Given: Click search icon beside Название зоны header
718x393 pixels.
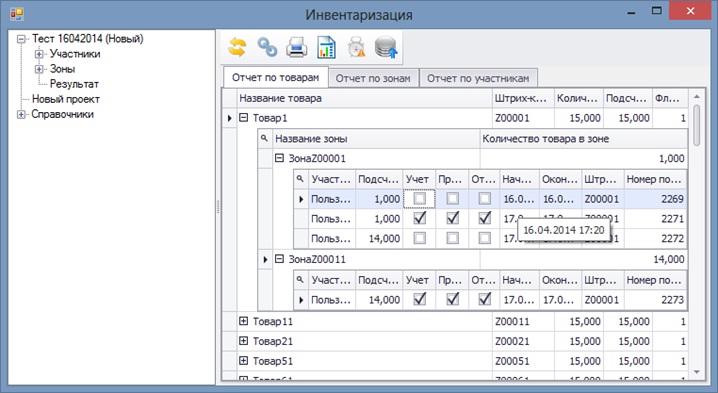Looking at the screenshot, I should (264, 138).
